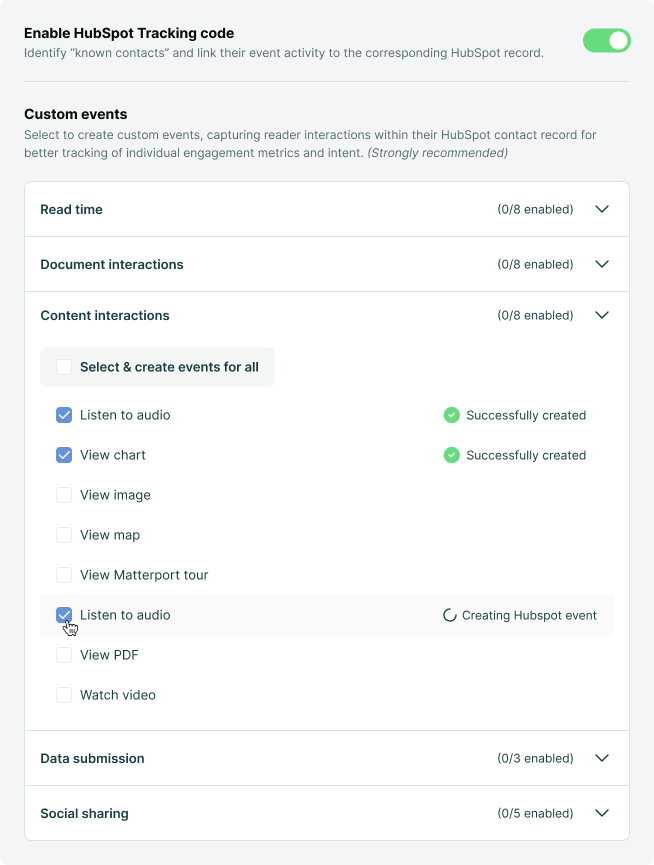Click the Data submission section label
654x865 pixels.
tap(92, 758)
